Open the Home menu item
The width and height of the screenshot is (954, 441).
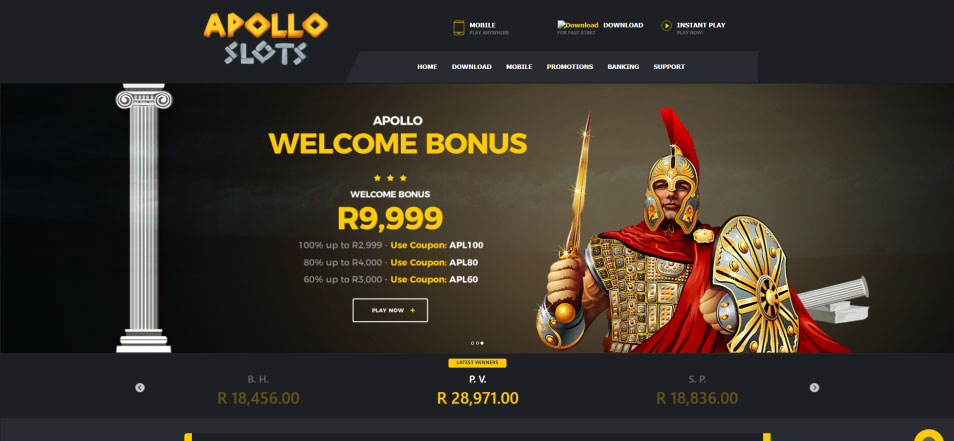[x=427, y=67]
